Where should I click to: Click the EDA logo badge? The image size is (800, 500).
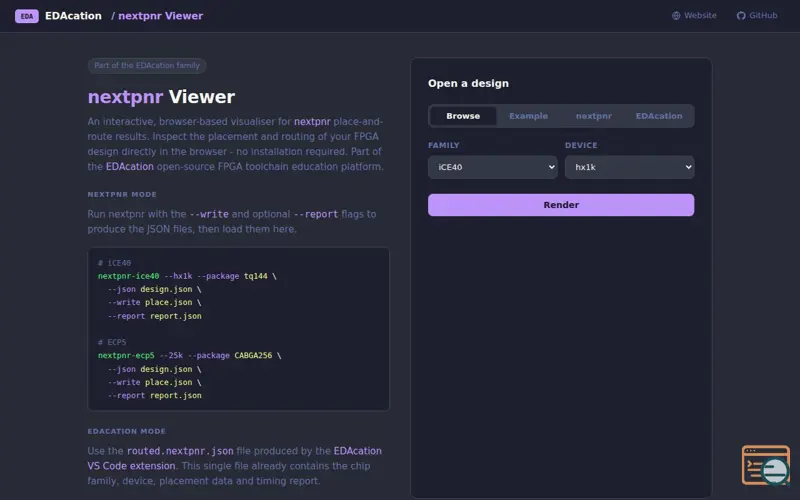[x=27, y=16]
